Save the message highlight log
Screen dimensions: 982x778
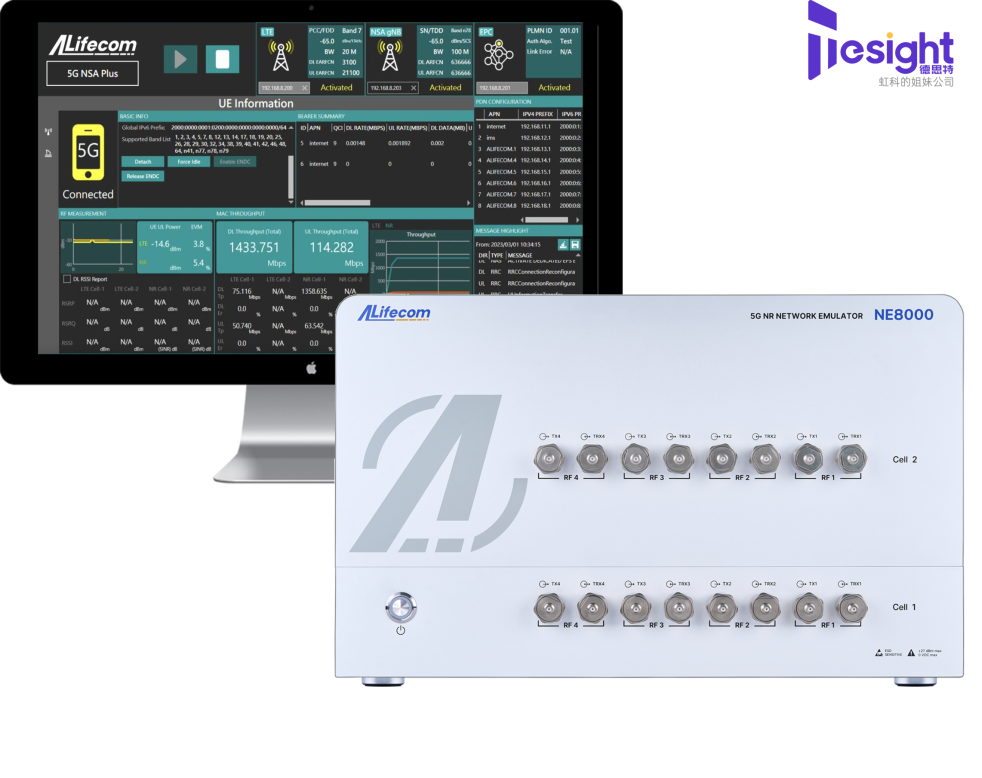point(575,245)
